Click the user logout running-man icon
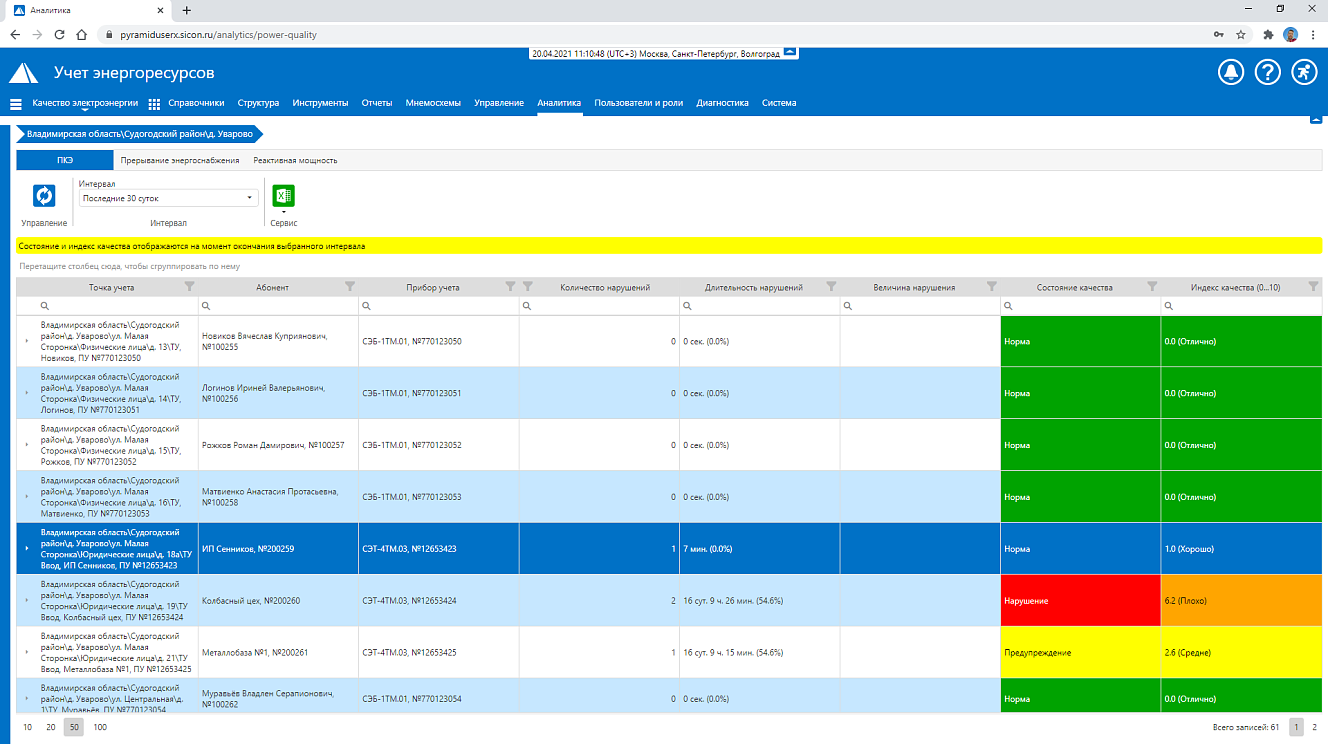The height and width of the screenshot is (744, 1328). click(x=1303, y=72)
